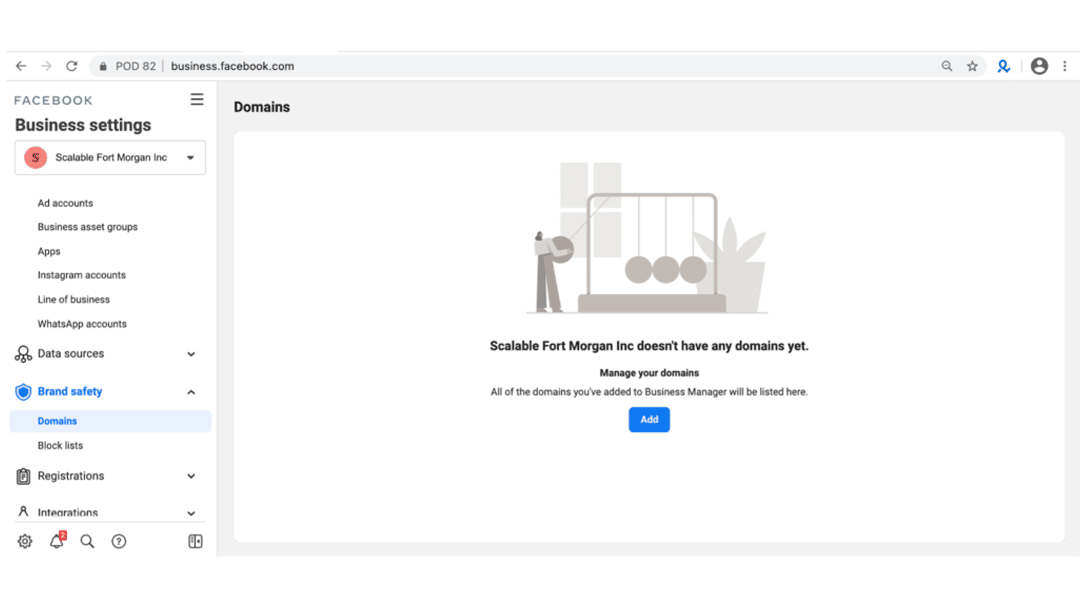
Task: Open Instagram accounts section
Action: click(x=81, y=275)
